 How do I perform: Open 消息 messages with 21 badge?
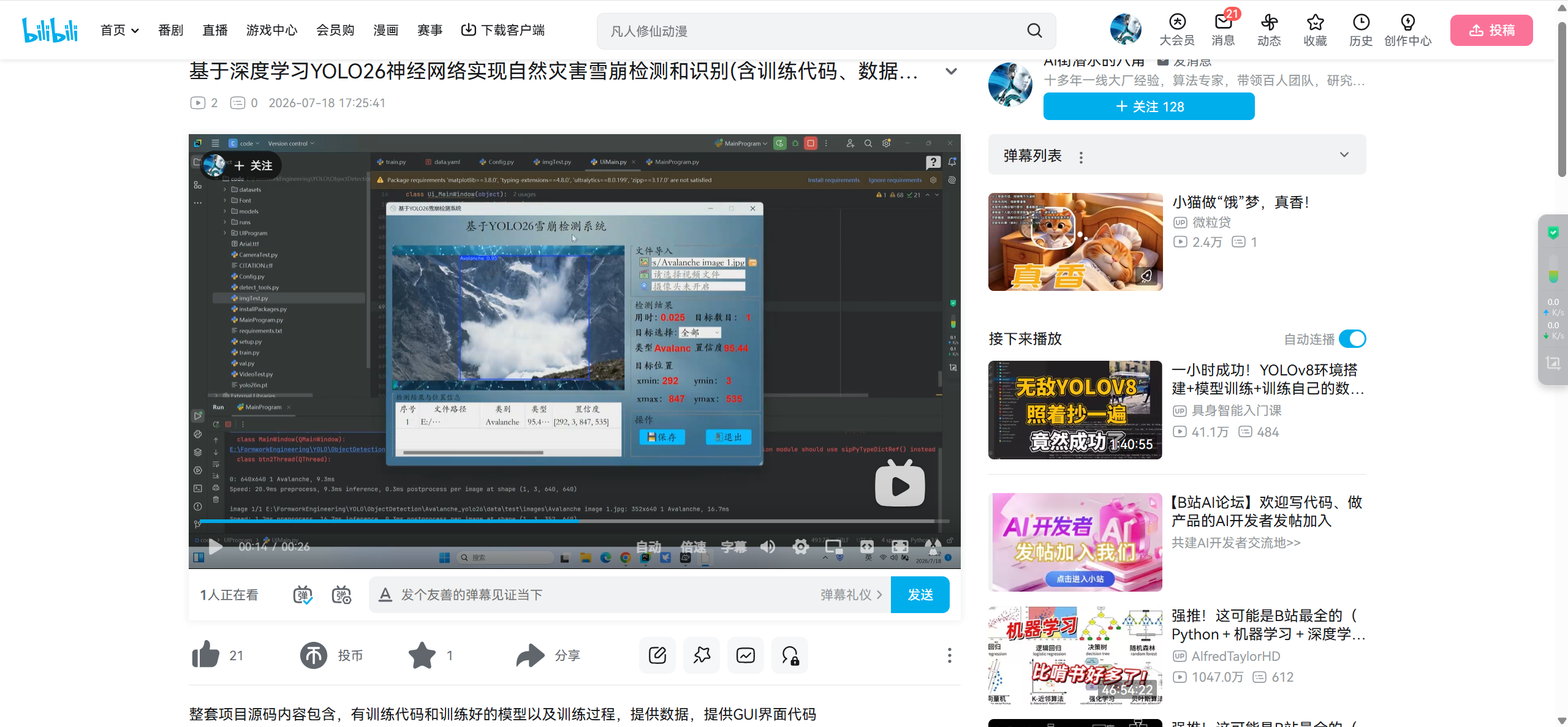pos(1223,30)
